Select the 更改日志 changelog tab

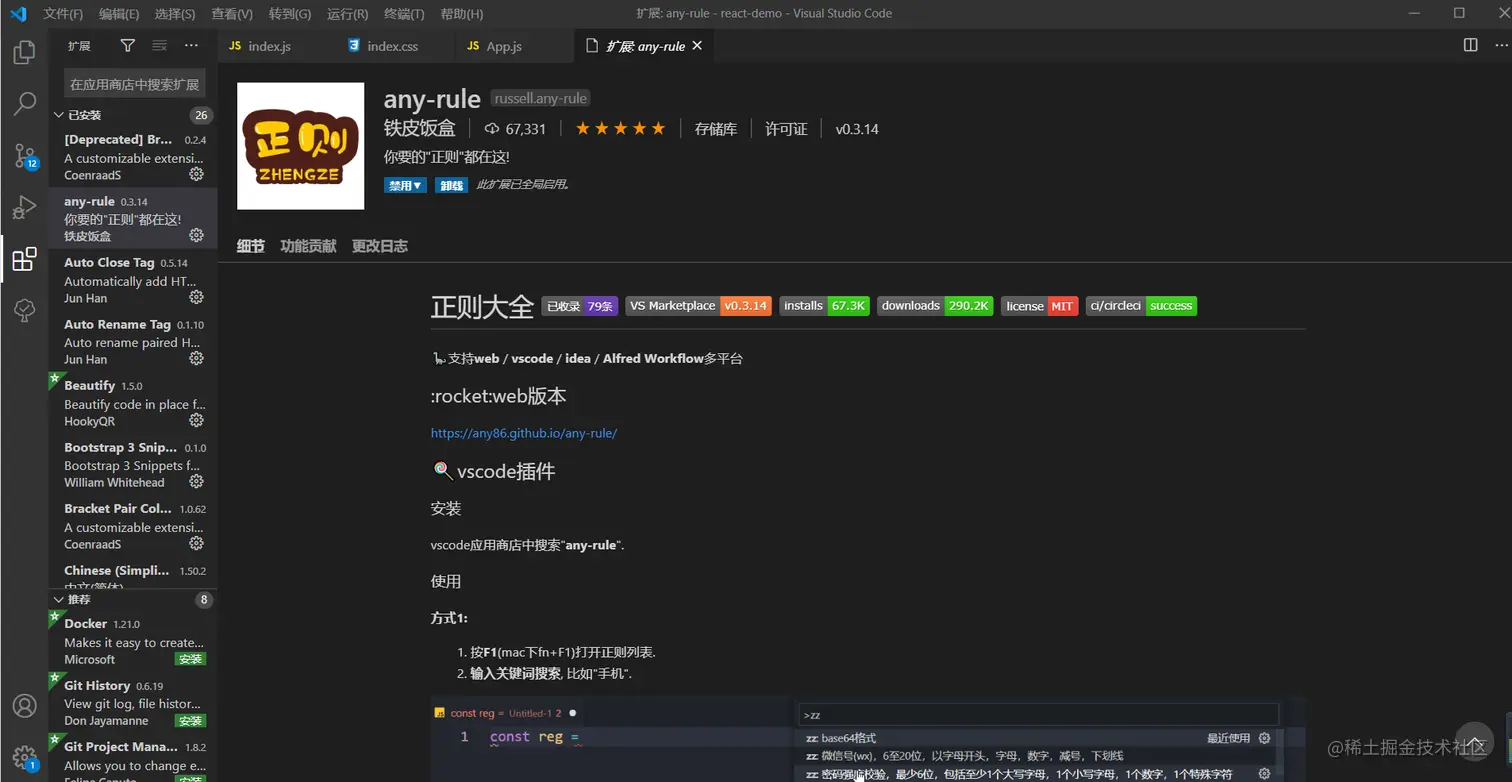[380, 246]
